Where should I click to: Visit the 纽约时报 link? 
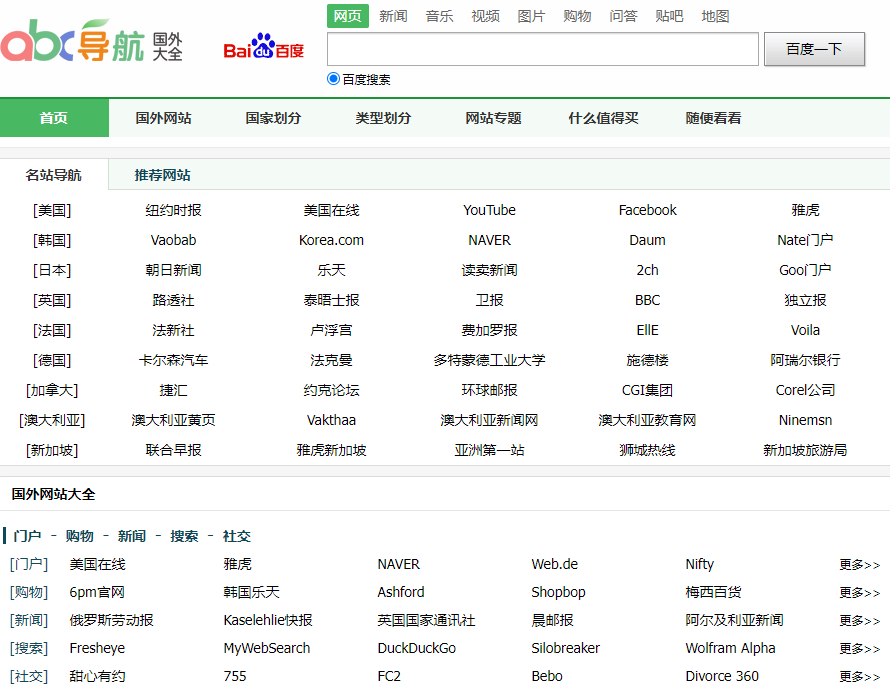tap(174, 210)
